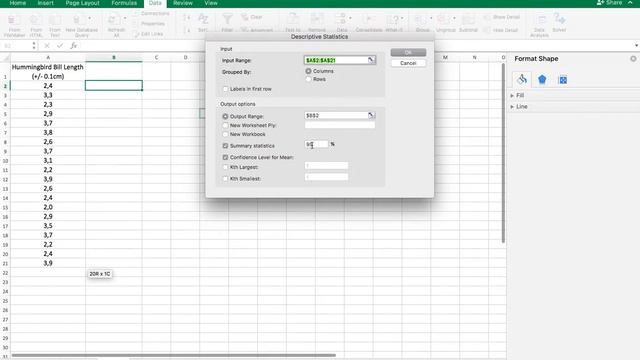Viewport: 640px width, 360px height.
Task: Switch to the Page Layout tab
Action: 82,3
